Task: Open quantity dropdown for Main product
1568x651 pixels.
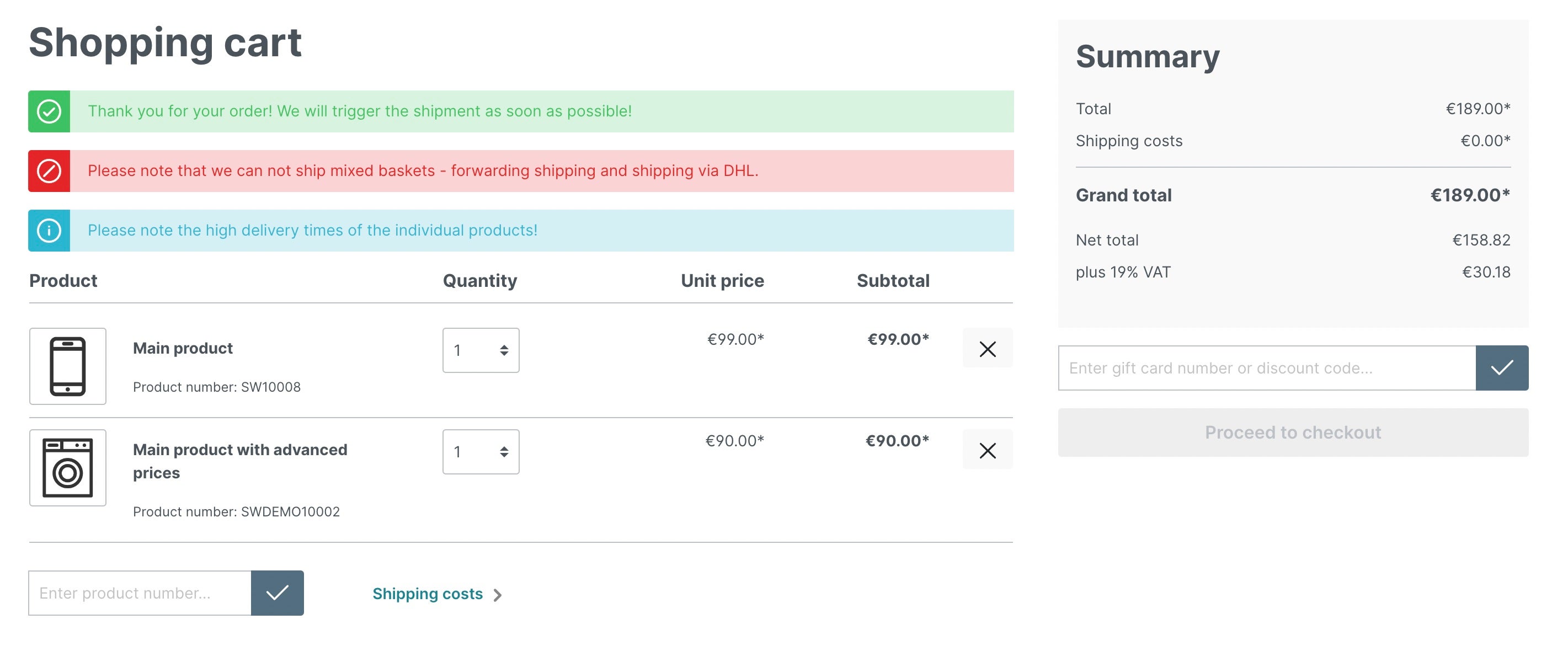Action: tap(481, 350)
